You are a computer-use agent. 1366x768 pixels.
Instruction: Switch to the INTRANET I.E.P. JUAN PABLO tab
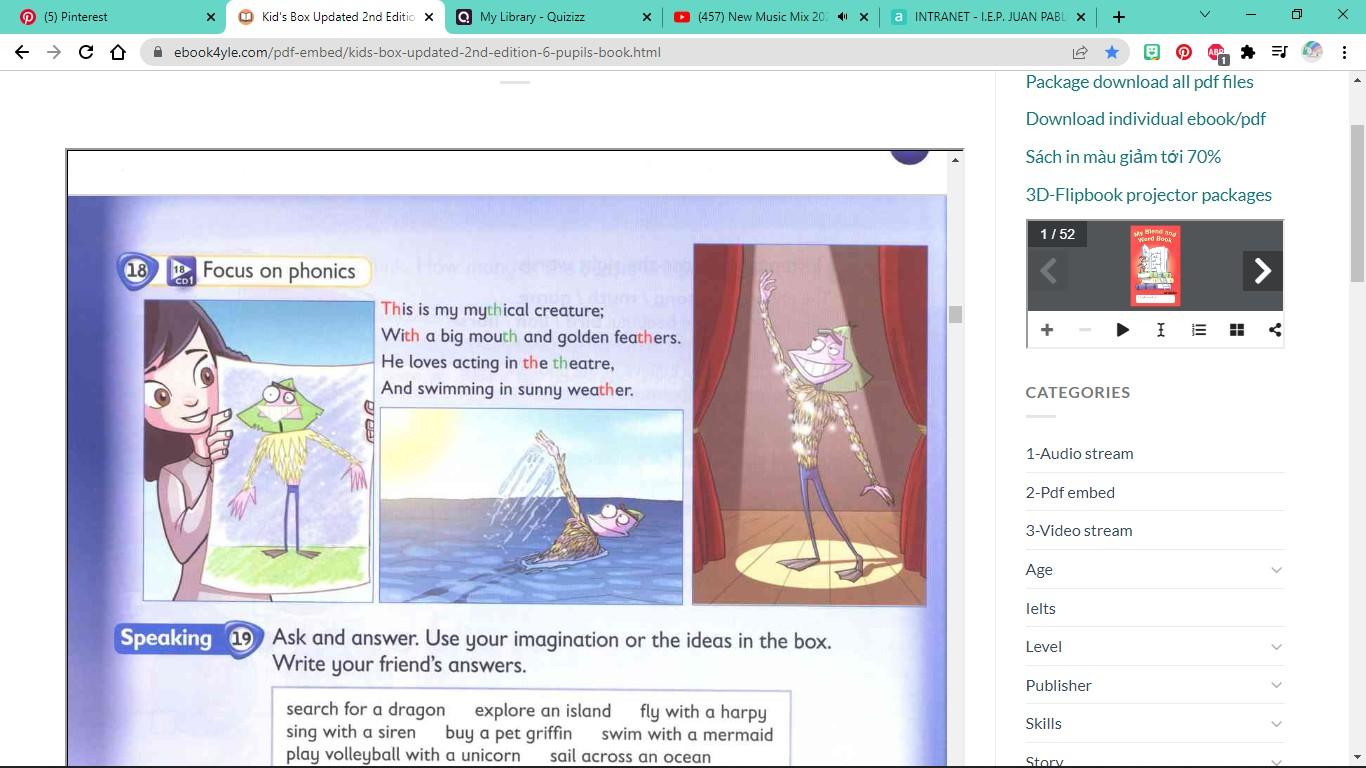coord(989,17)
